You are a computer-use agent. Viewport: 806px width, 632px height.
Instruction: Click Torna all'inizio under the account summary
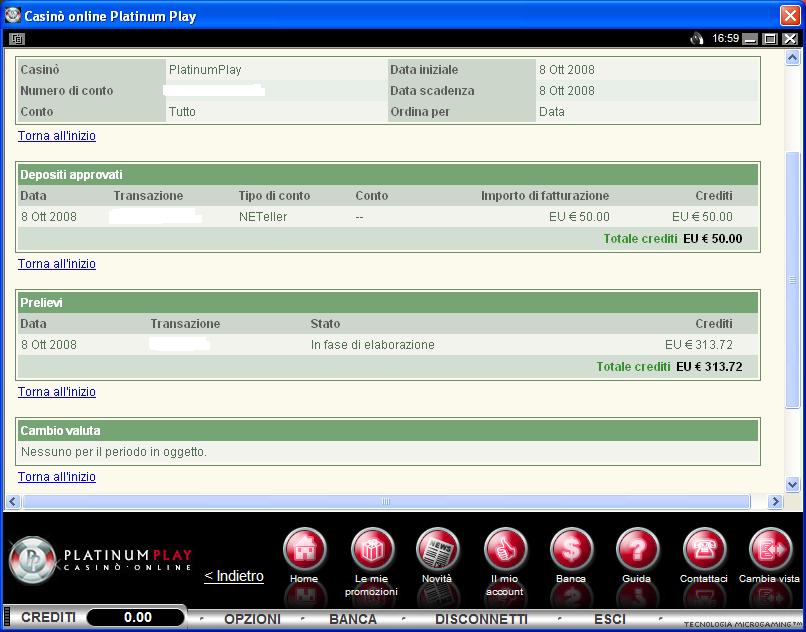(x=57, y=136)
